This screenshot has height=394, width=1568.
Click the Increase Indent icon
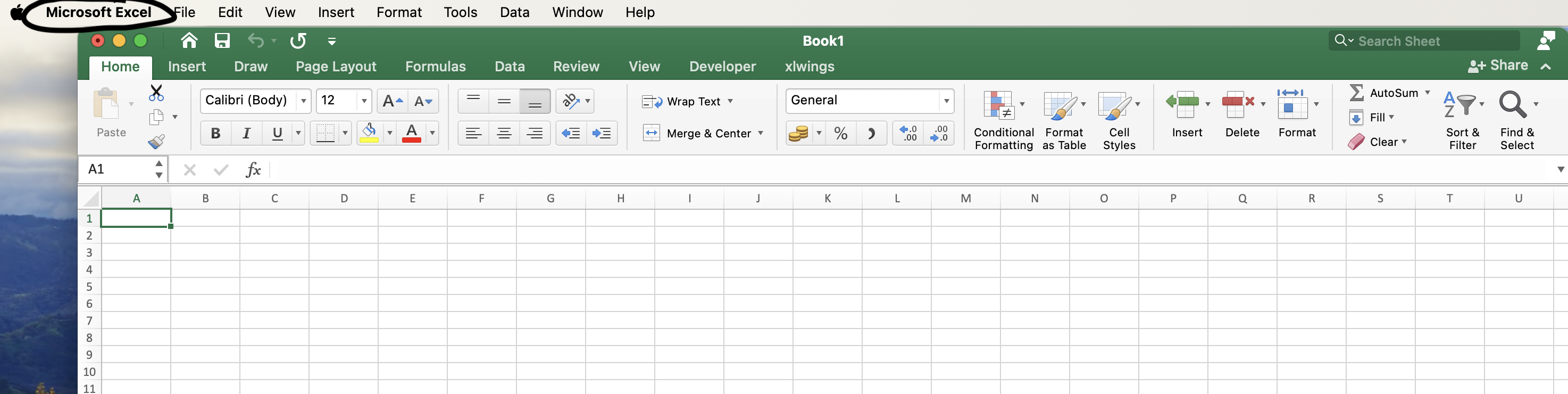(x=602, y=133)
